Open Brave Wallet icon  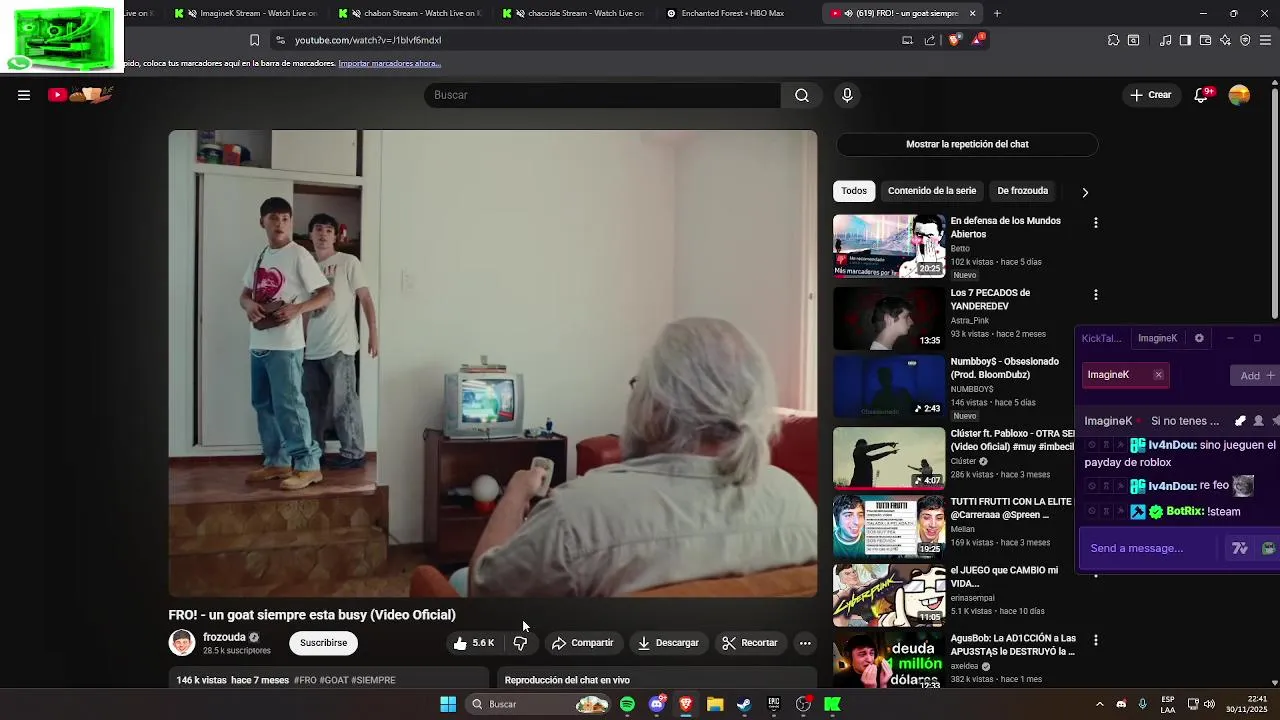[x=1205, y=40]
